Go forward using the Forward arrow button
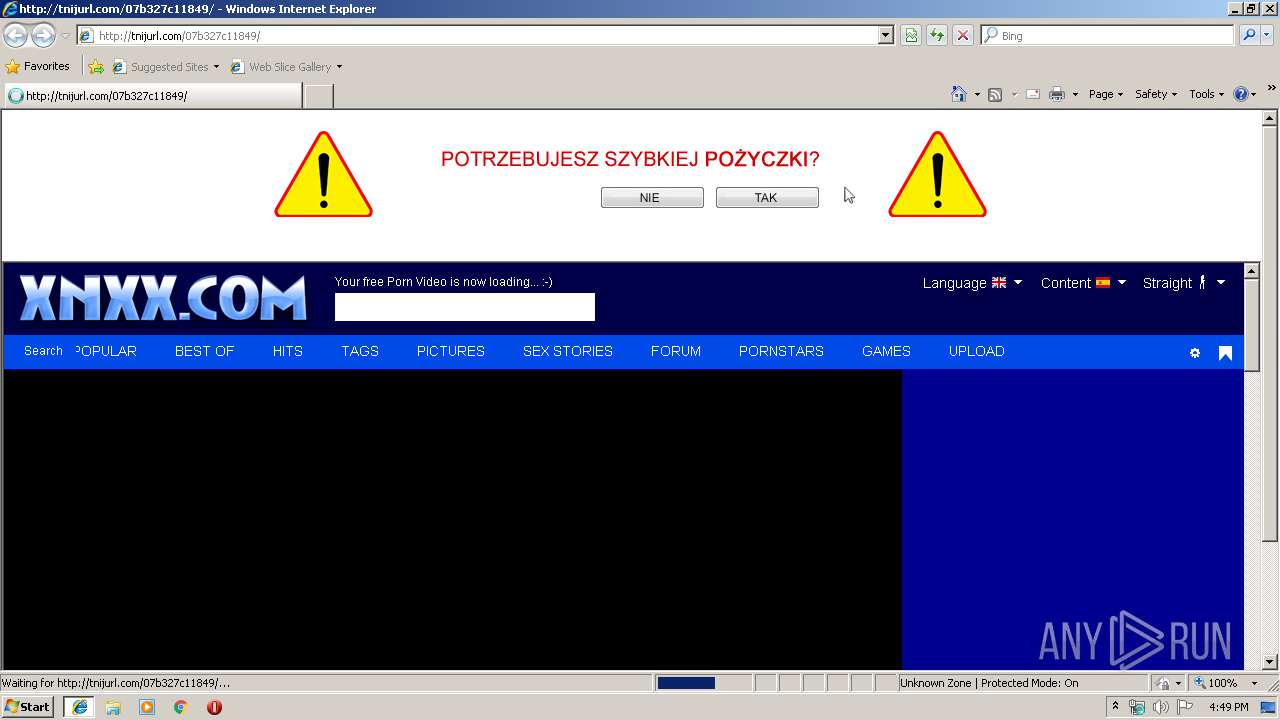This screenshot has width=1280, height=720. [x=43, y=35]
